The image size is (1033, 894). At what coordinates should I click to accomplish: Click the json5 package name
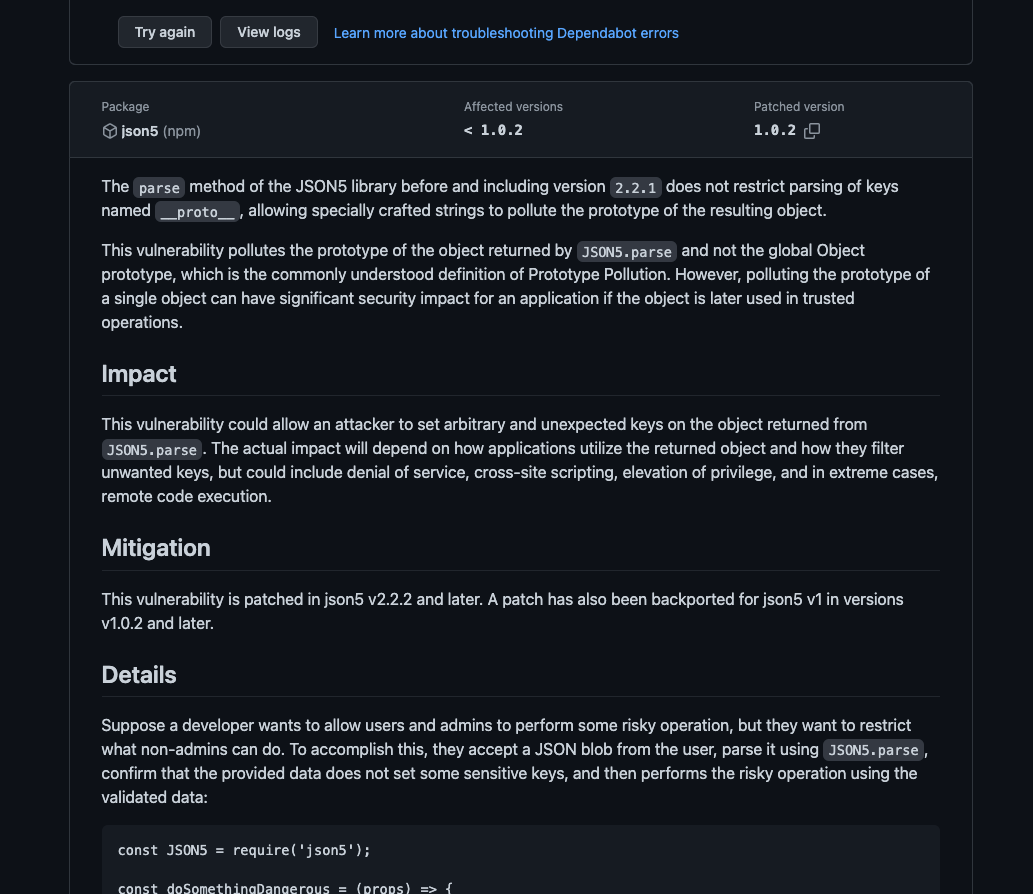pos(140,131)
